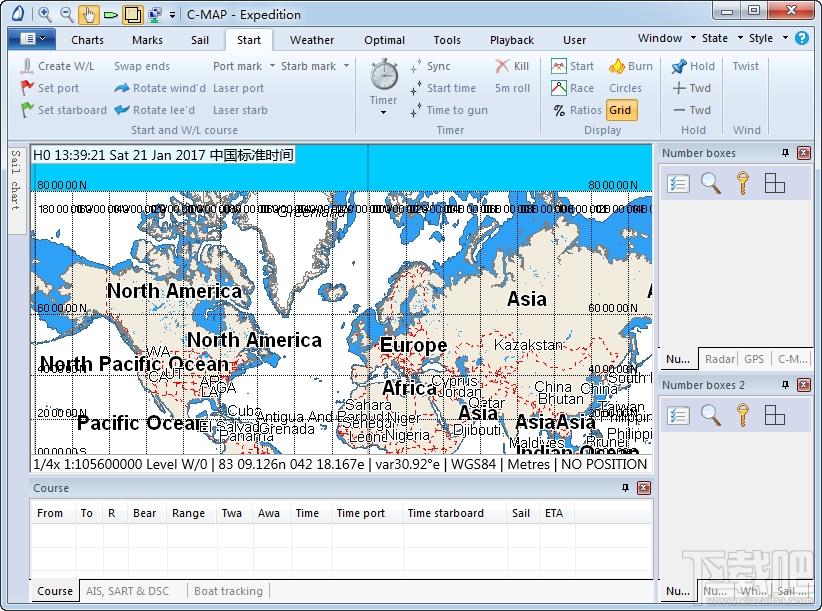Click Create W/L button

point(58,66)
